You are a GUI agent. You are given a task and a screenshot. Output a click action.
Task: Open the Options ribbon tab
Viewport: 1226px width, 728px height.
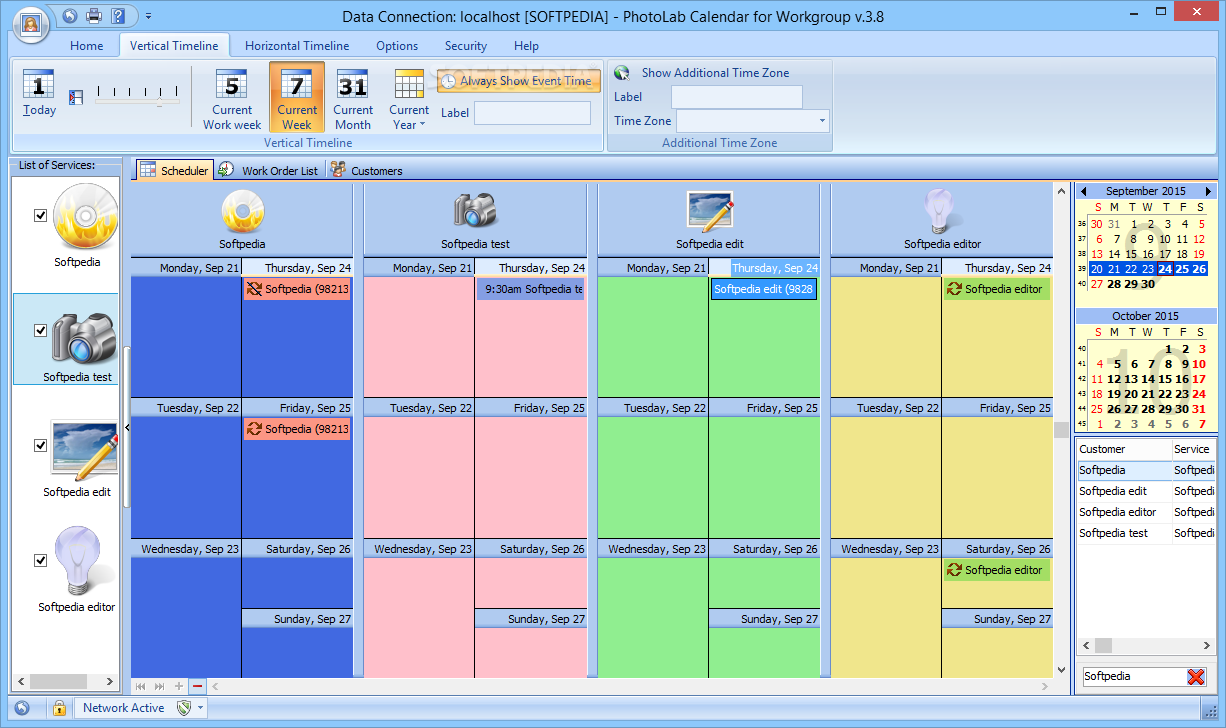click(x=397, y=46)
